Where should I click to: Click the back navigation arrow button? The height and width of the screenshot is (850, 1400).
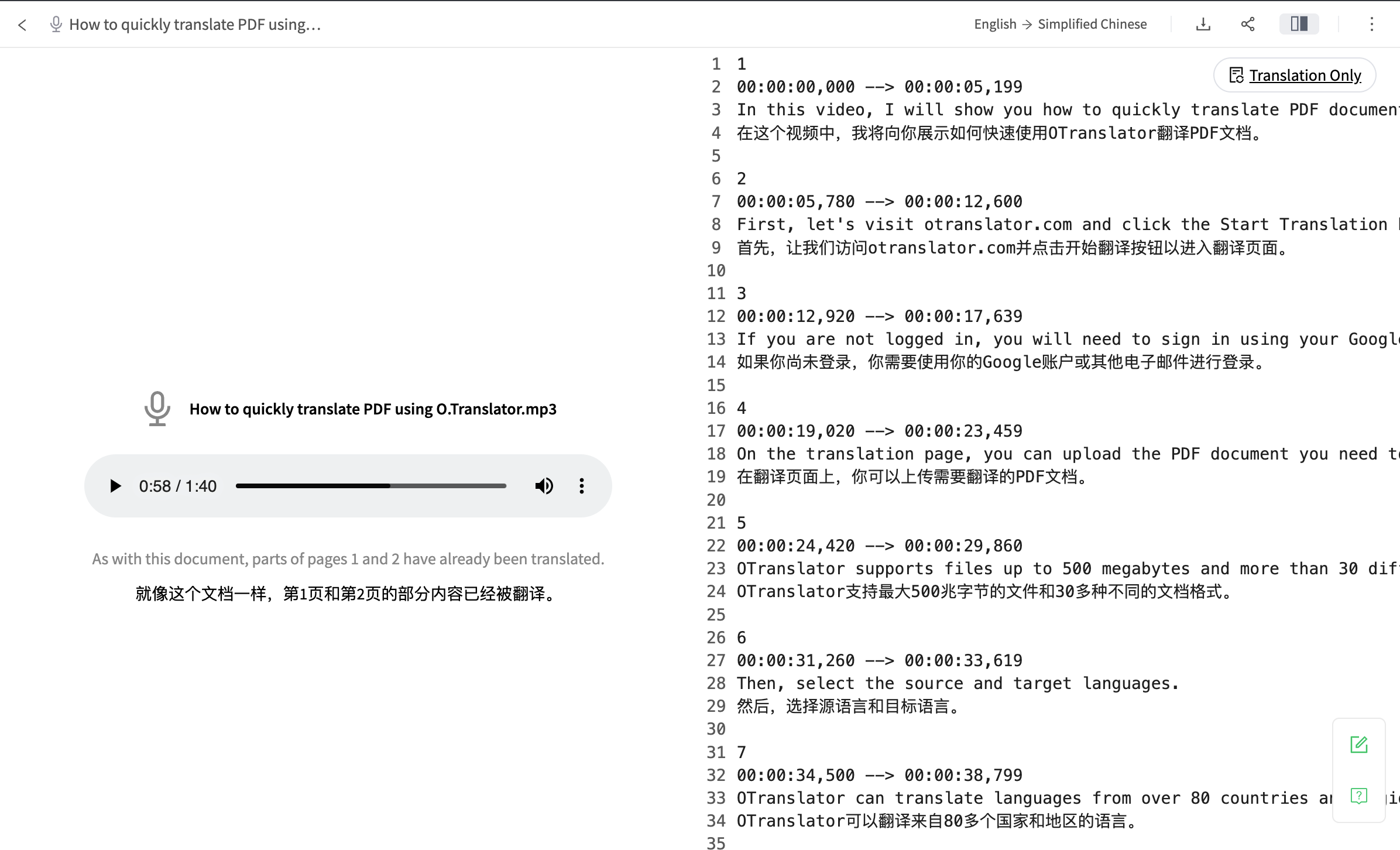(22, 24)
